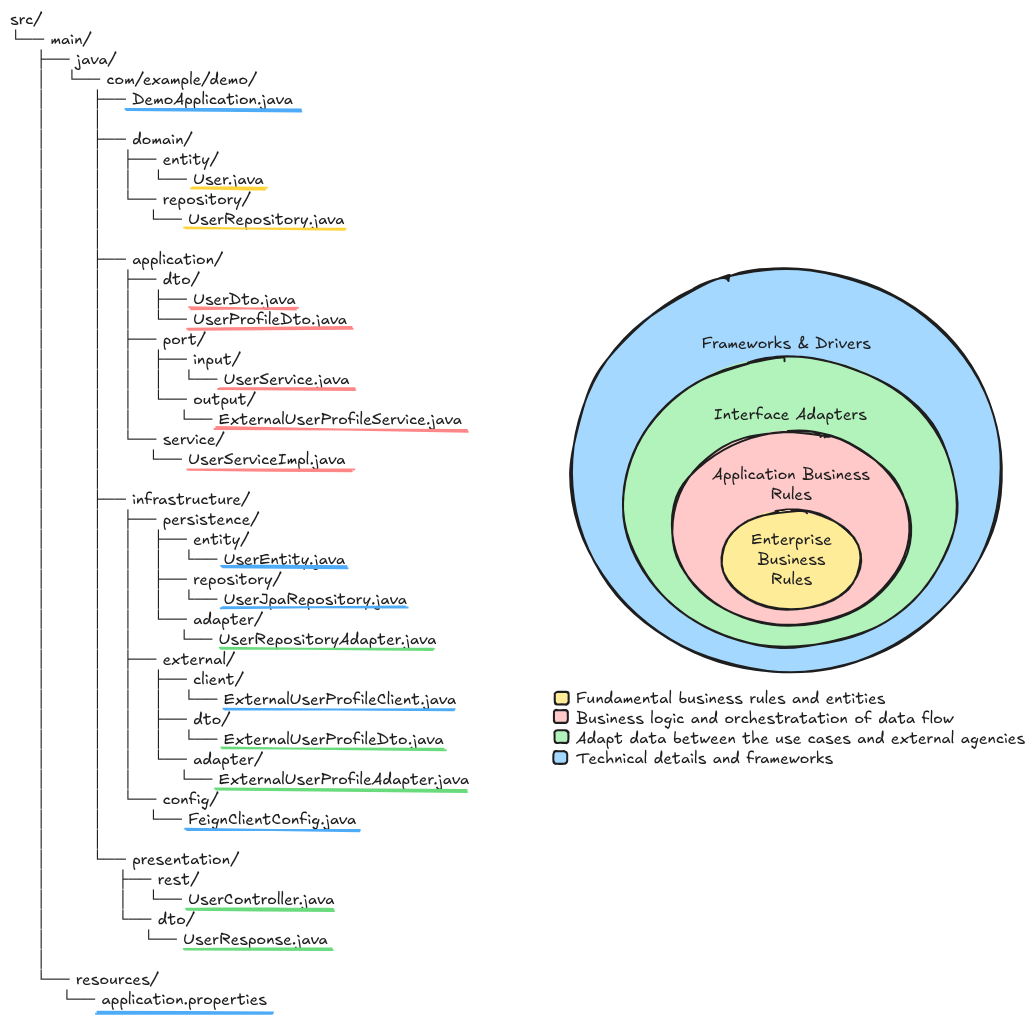The image size is (1035, 1023).
Task: Select the external/ folder
Action: tap(199, 660)
